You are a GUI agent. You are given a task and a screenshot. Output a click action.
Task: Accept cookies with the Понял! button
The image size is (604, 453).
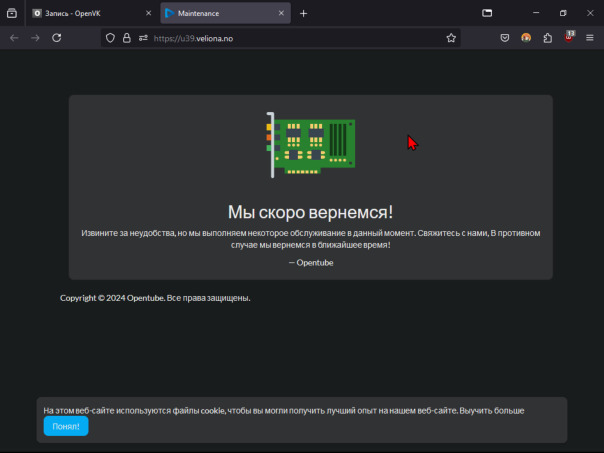pos(66,426)
